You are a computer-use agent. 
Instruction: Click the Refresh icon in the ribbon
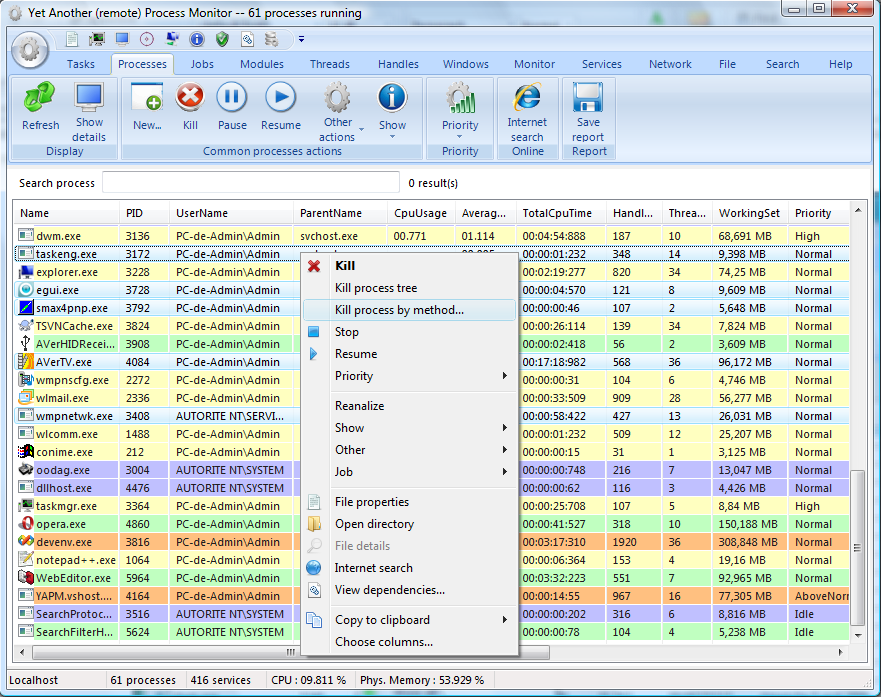point(40,106)
